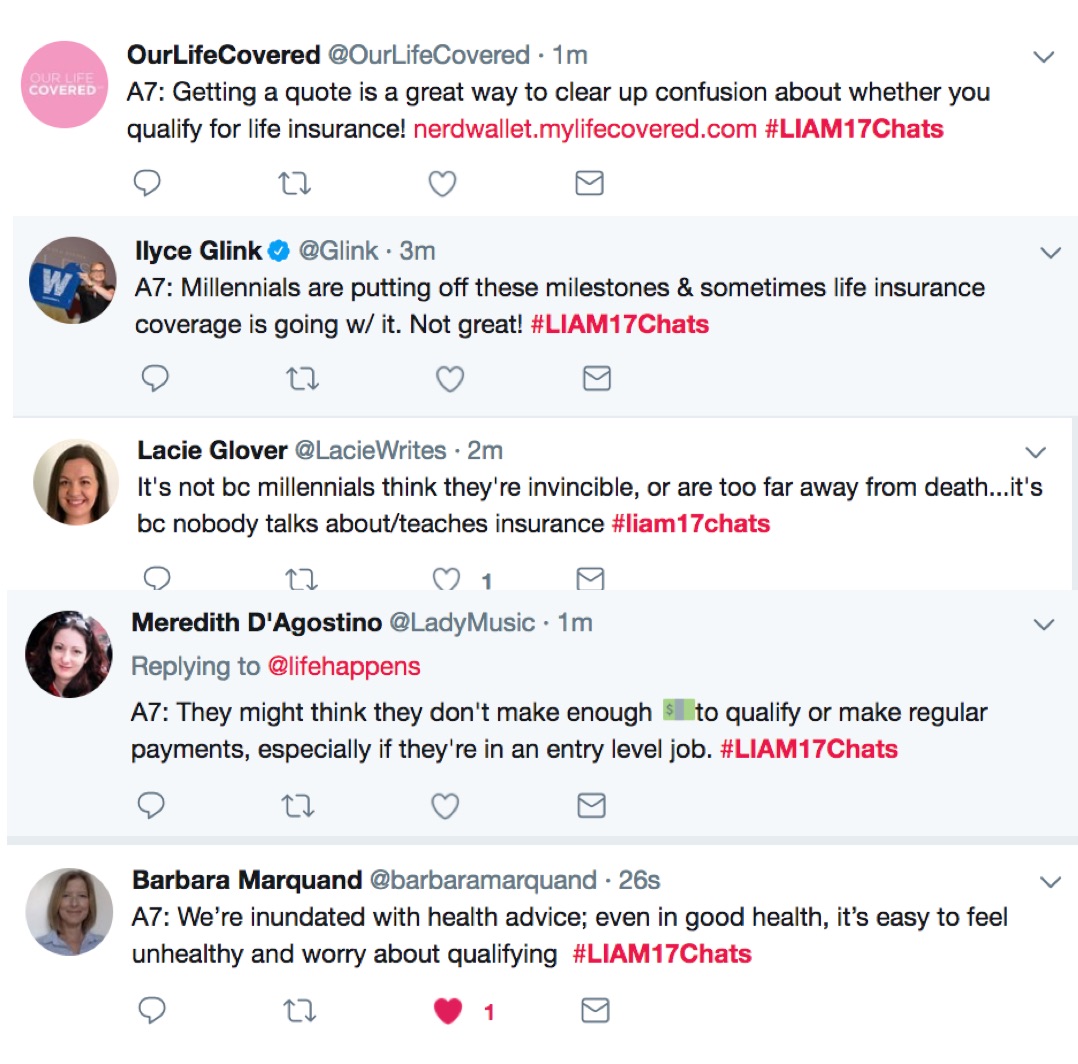Image resolution: width=1078 pixels, height=1064 pixels.
Task: Expand the more menu on Lacie Glover's tweet
Action: (1036, 452)
